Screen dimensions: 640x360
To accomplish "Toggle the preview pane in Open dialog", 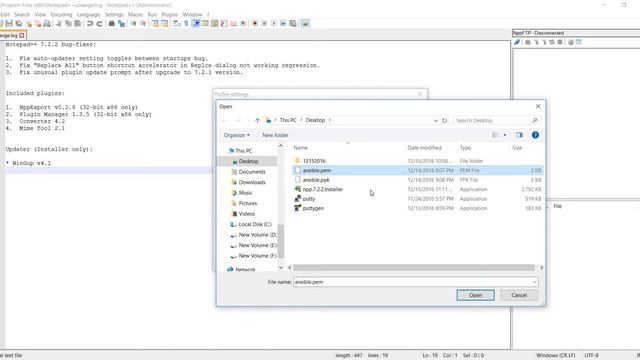I will 519,135.
